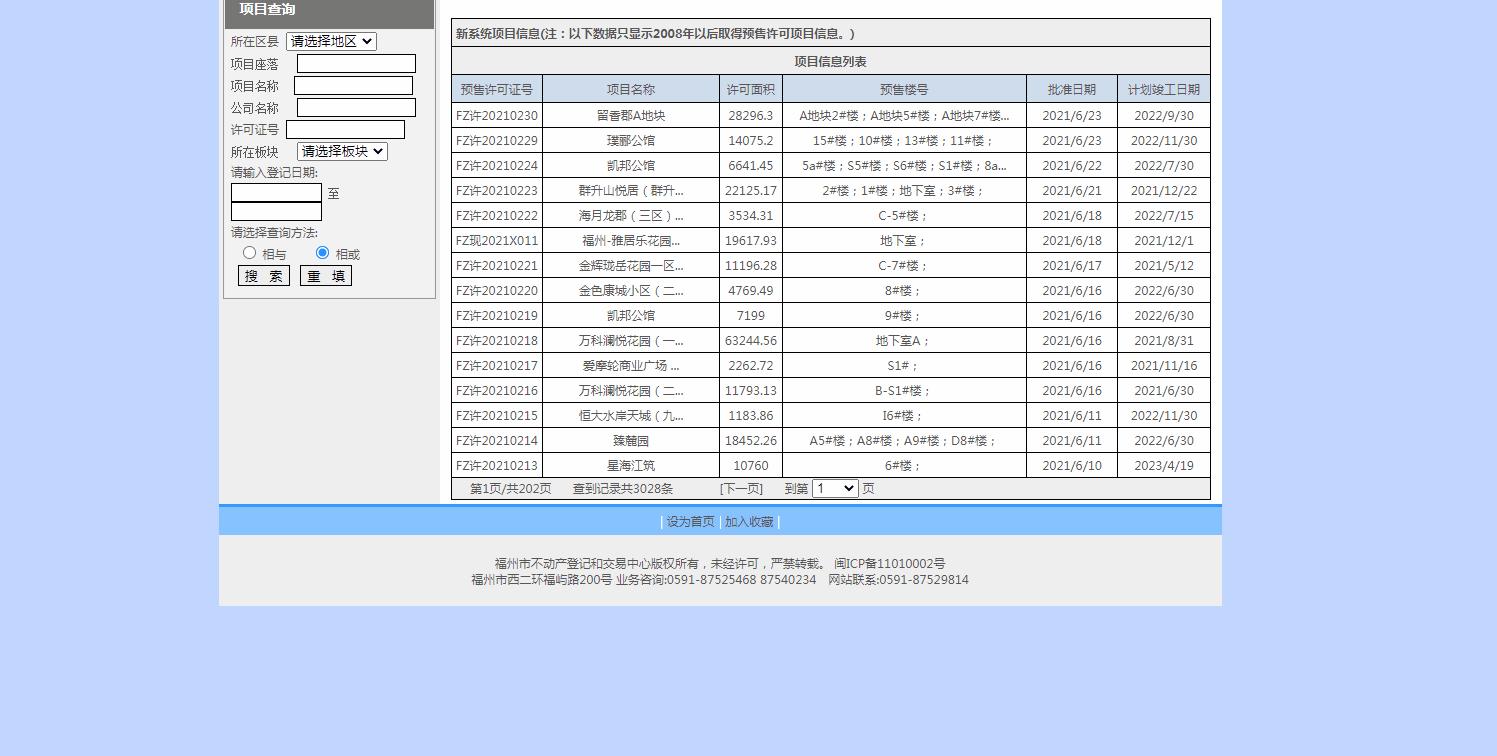
Task: Click the 项目座落 project location input field
Action: 356,63
